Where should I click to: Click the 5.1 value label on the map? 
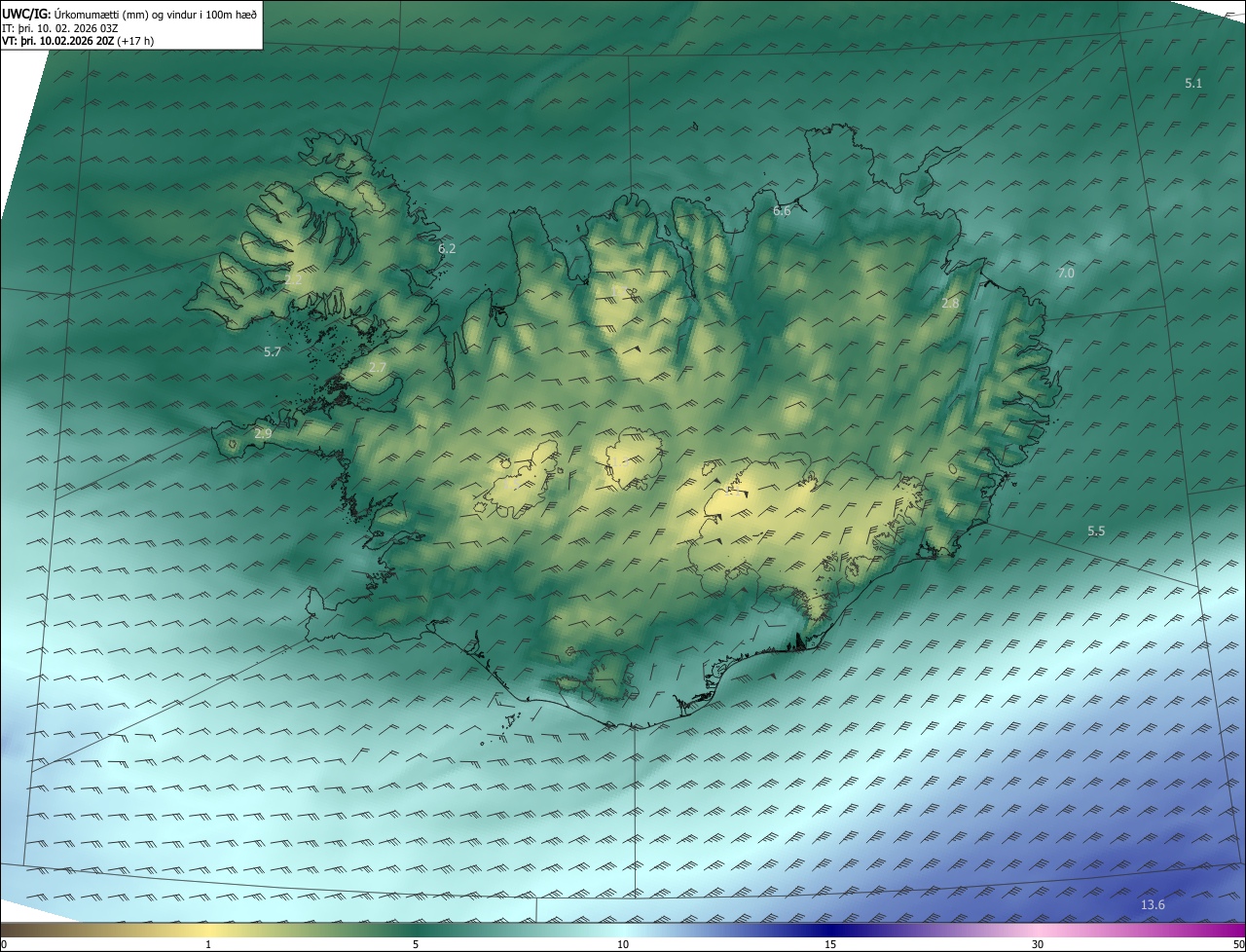(x=1193, y=84)
